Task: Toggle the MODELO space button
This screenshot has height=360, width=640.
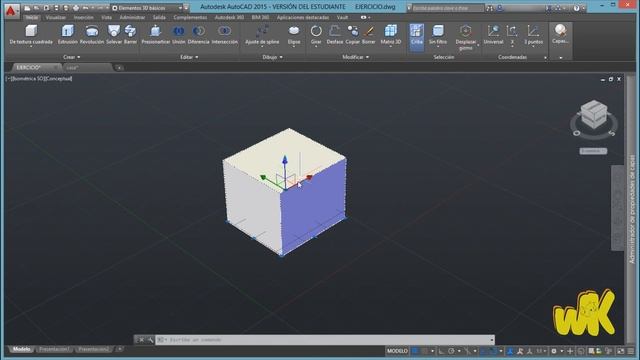Action: (x=397, y=351)
